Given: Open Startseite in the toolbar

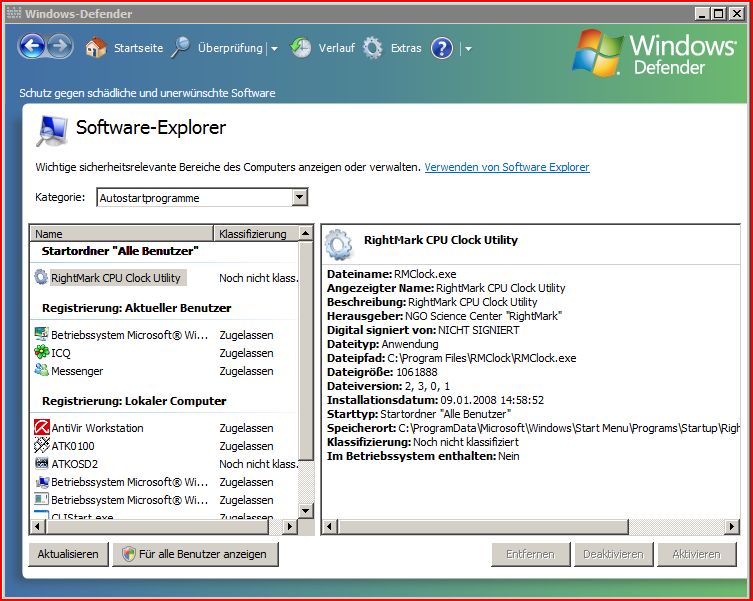Looking at the screenshot, I should (138, 48).
